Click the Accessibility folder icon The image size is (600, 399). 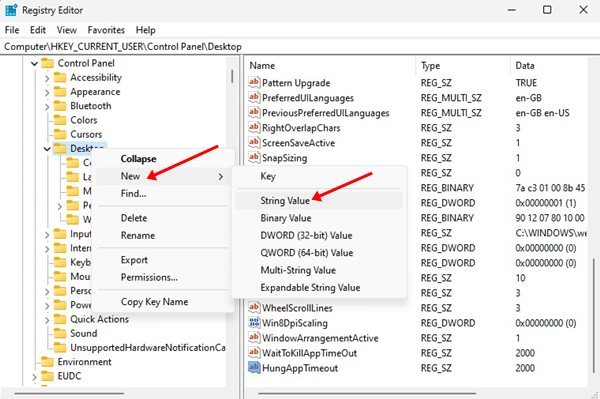coord(60,78)
